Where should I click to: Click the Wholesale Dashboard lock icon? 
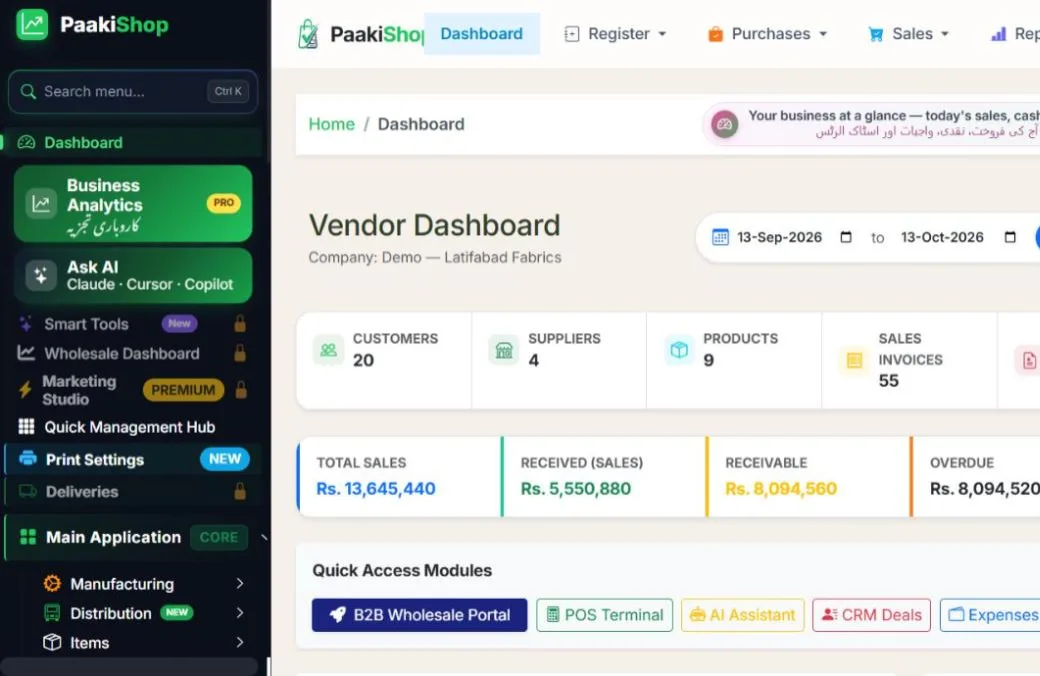pos(240,353)
